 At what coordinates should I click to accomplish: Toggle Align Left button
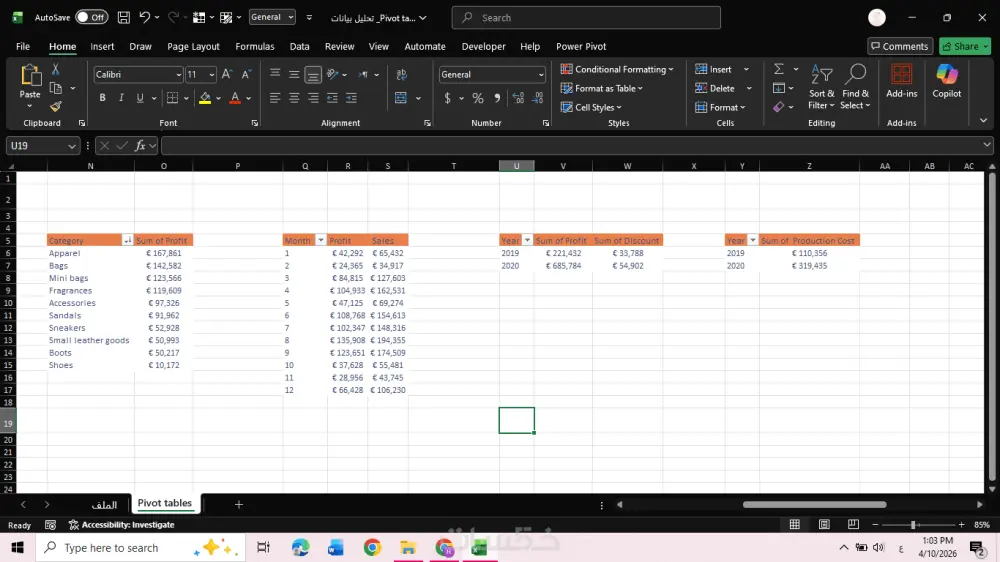pos(275,98)
